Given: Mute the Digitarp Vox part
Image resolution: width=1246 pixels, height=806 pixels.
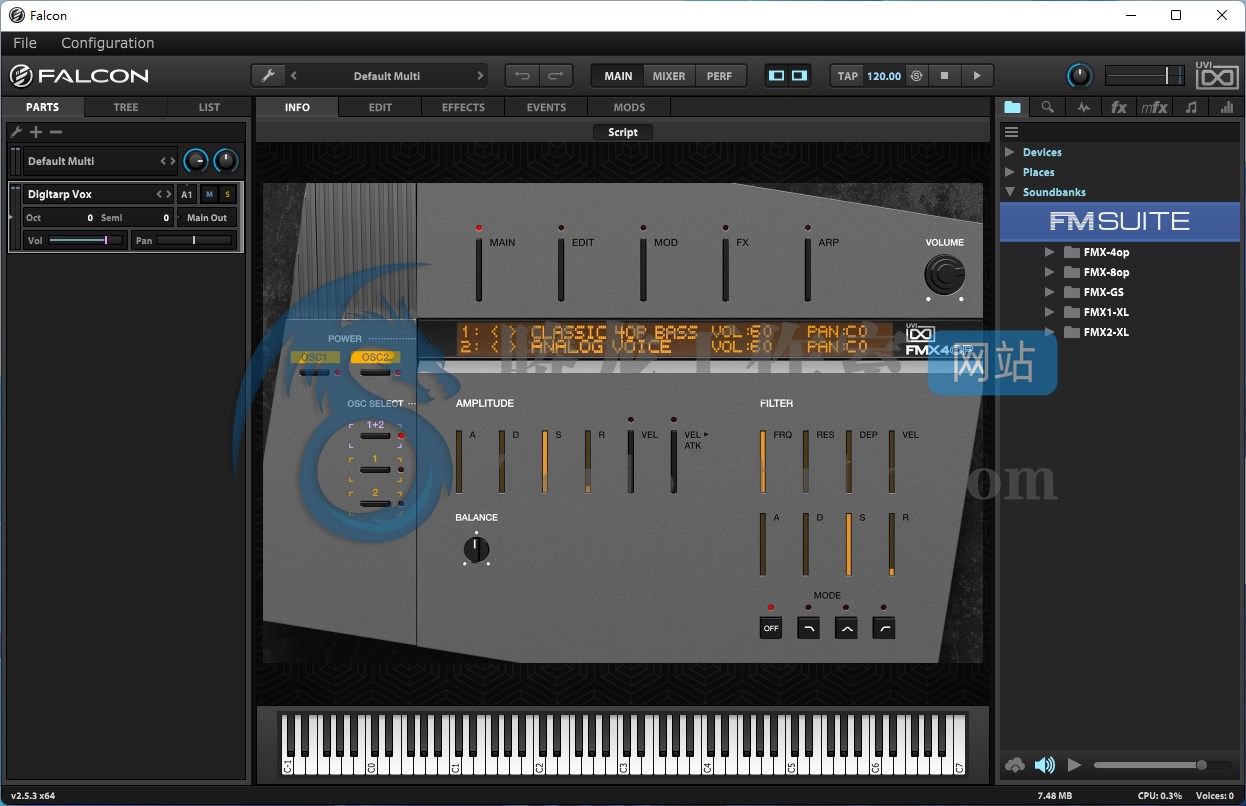Looking at the screenshot, I should click(209, 194).
